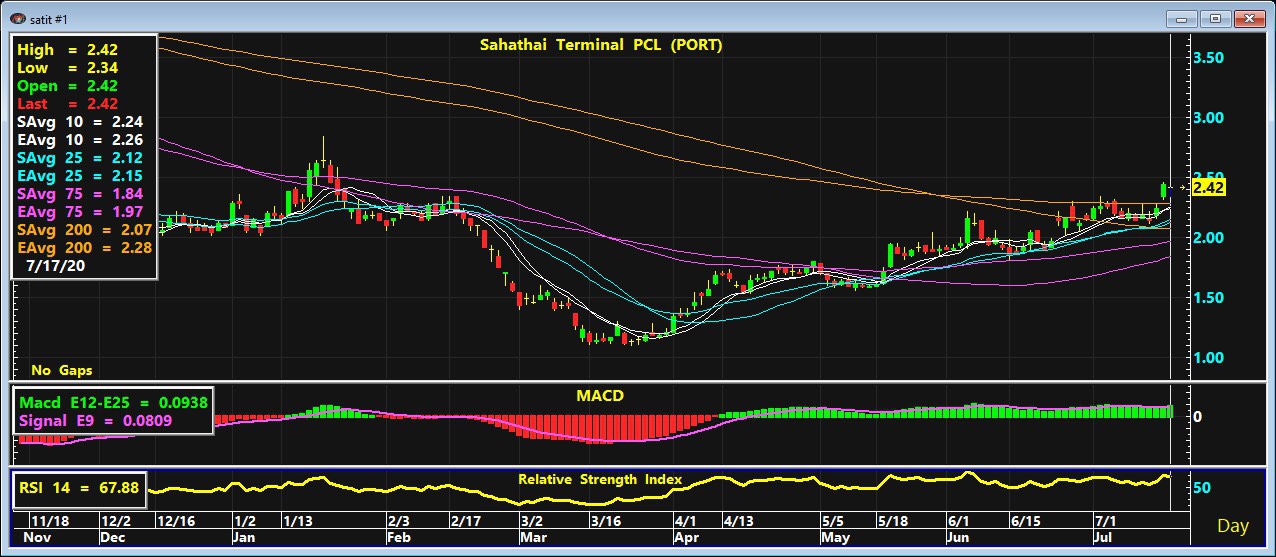Select the Signal E9 = 0.0809 readout
Image resolution: width=1276 pixels, height=557 pixels.
click(x=95, y=421)
